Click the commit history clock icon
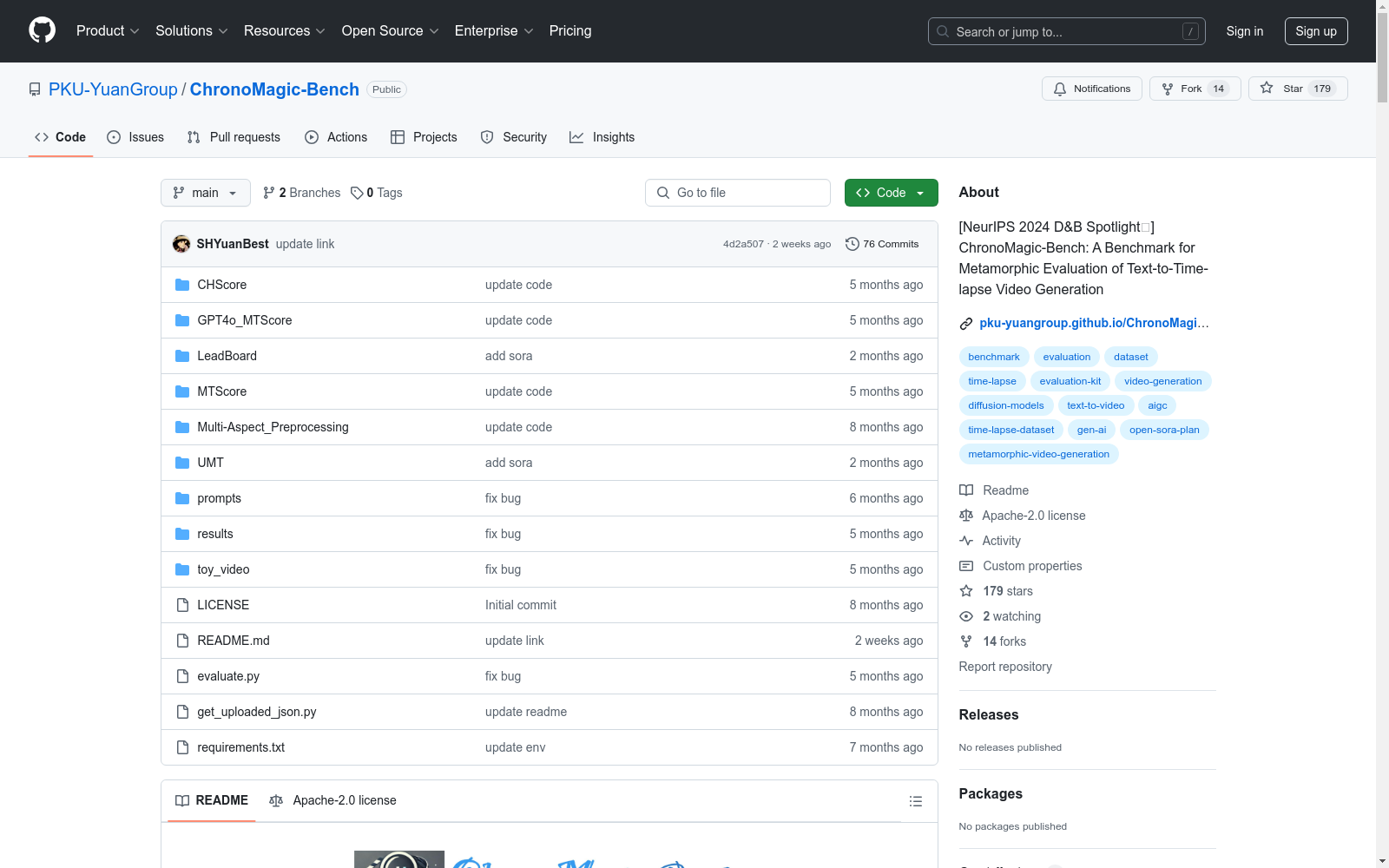 click(x=852, y=244)
